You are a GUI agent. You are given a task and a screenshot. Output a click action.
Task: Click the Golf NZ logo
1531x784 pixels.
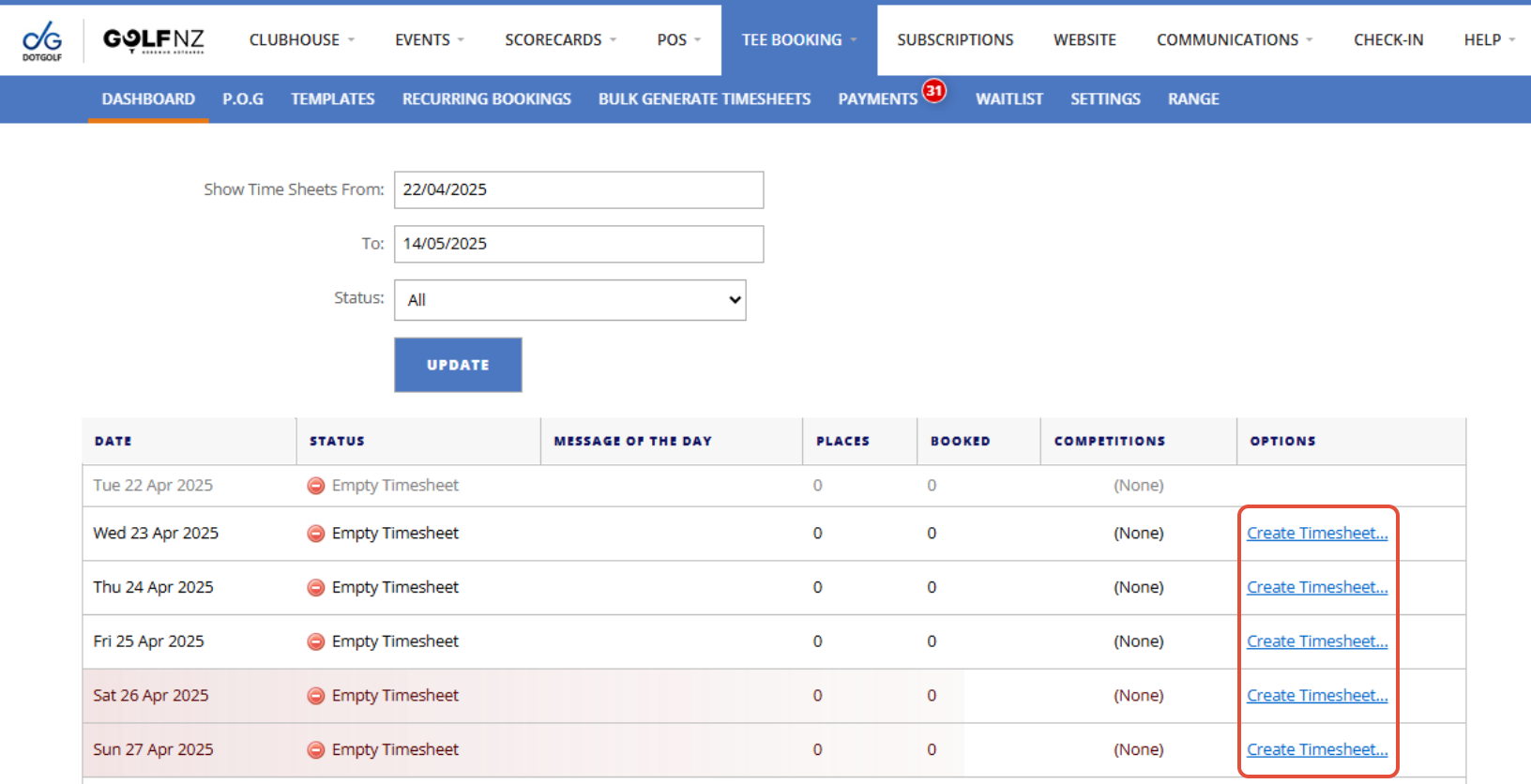(x=153, y=40)
